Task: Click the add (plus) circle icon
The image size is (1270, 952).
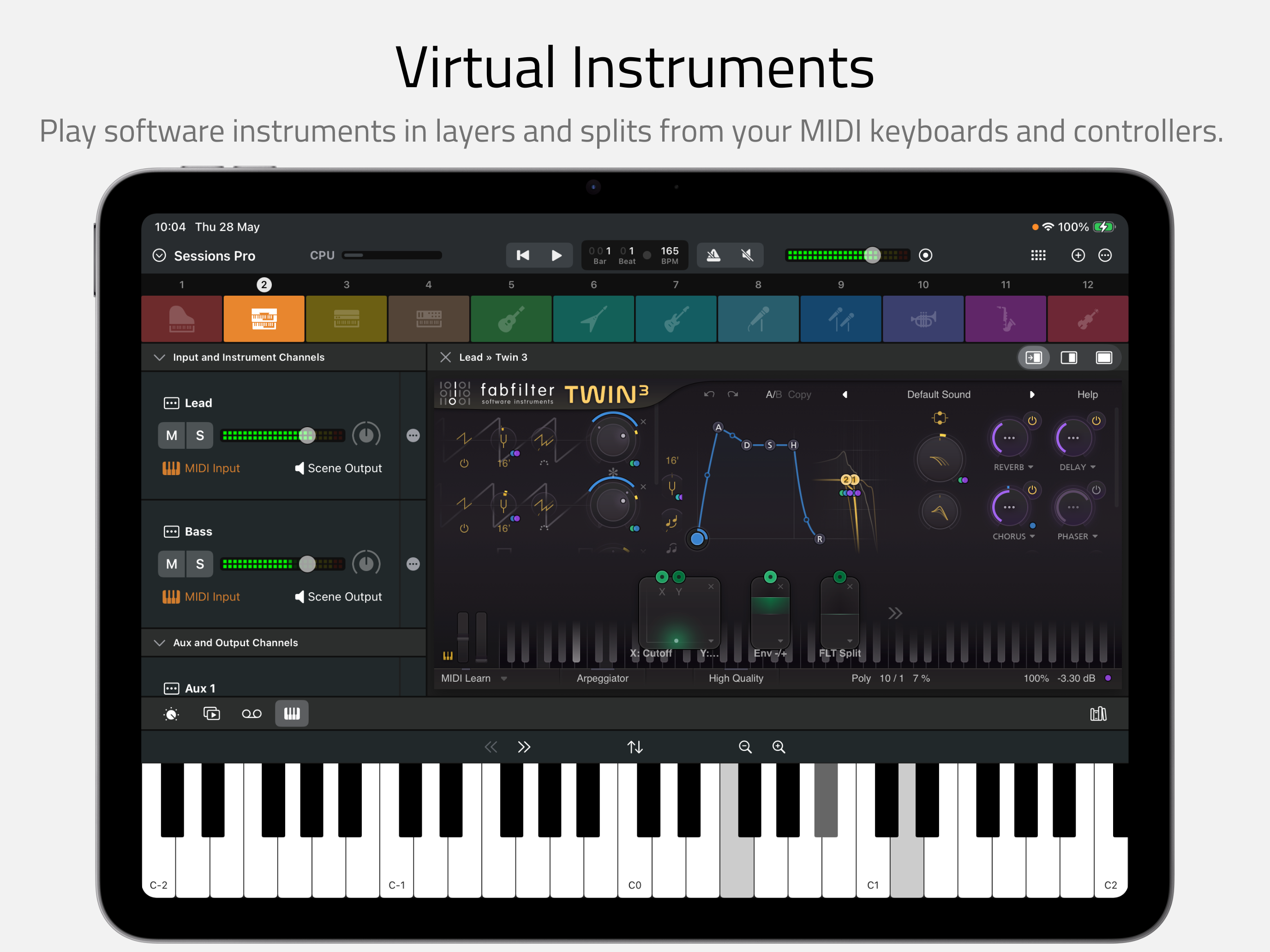Action: tap(1078, 256)
